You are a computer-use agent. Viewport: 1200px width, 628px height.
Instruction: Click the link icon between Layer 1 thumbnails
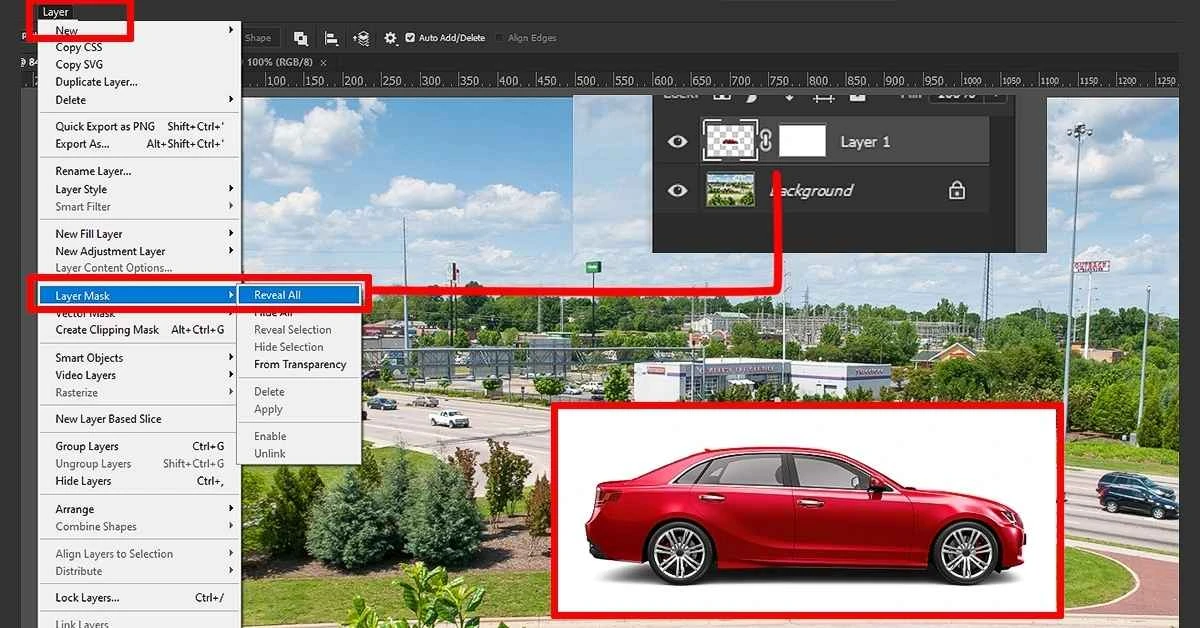coord(766,142)
